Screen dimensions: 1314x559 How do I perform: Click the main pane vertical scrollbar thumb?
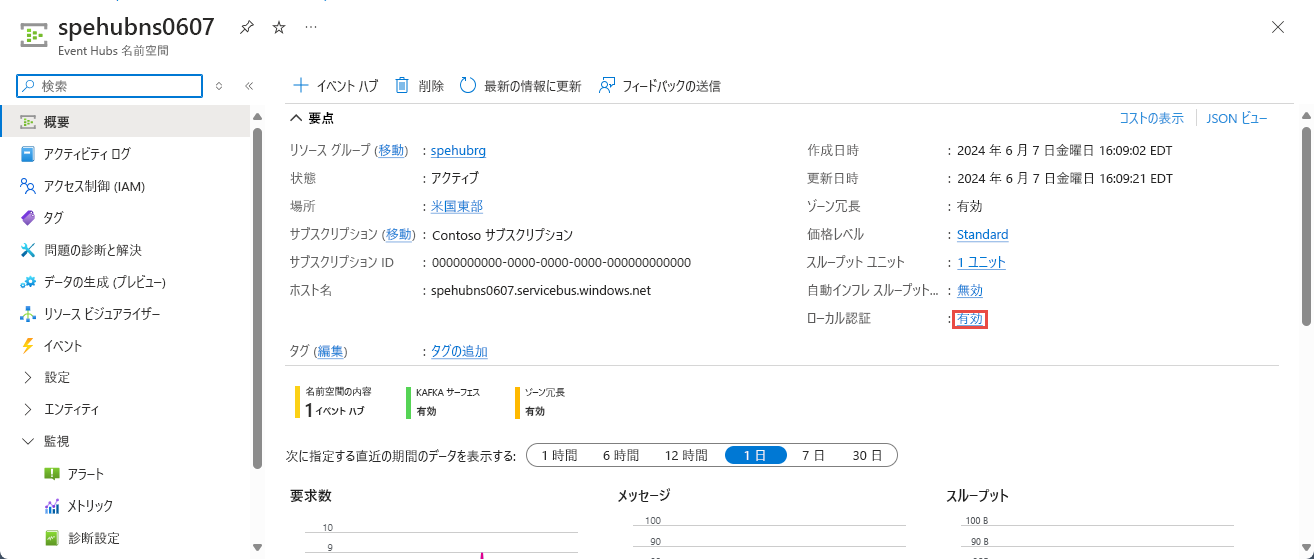pyautogui.click(x=1306, y=225)
